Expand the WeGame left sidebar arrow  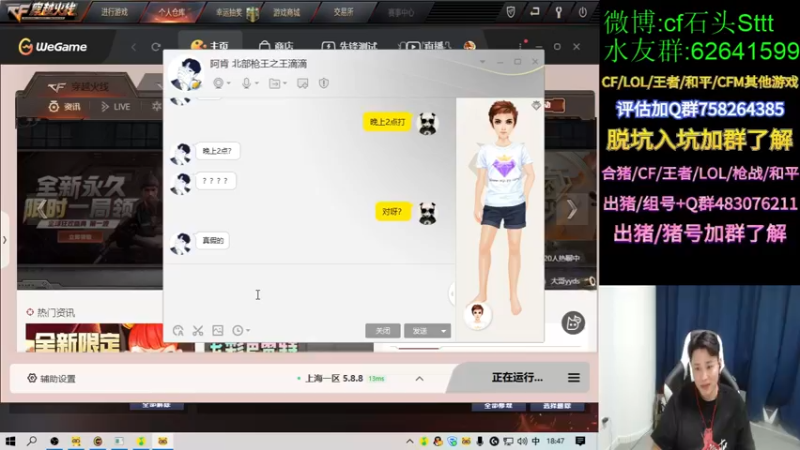5,240
